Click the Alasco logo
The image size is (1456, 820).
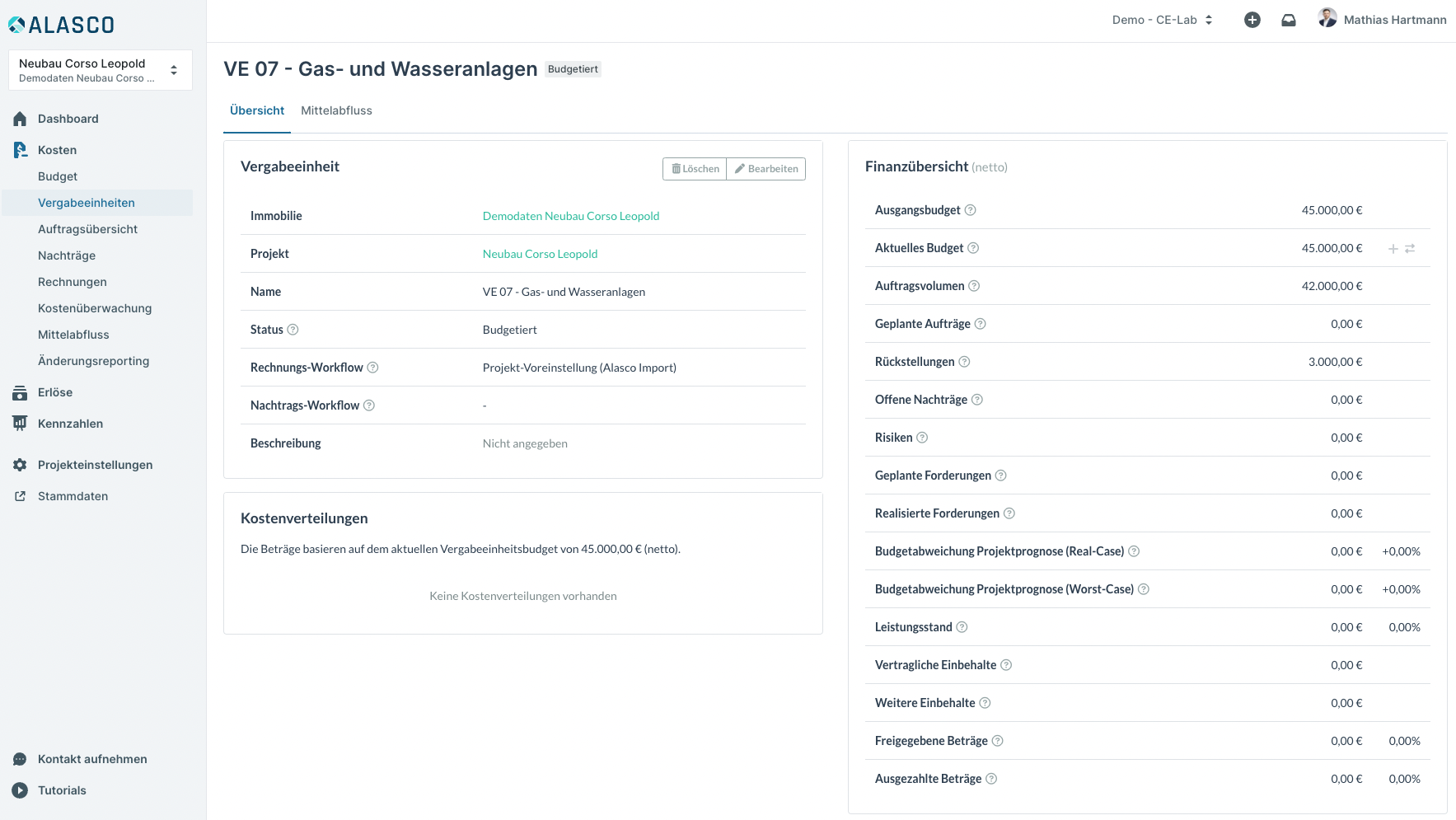click(x=62, y=25)
